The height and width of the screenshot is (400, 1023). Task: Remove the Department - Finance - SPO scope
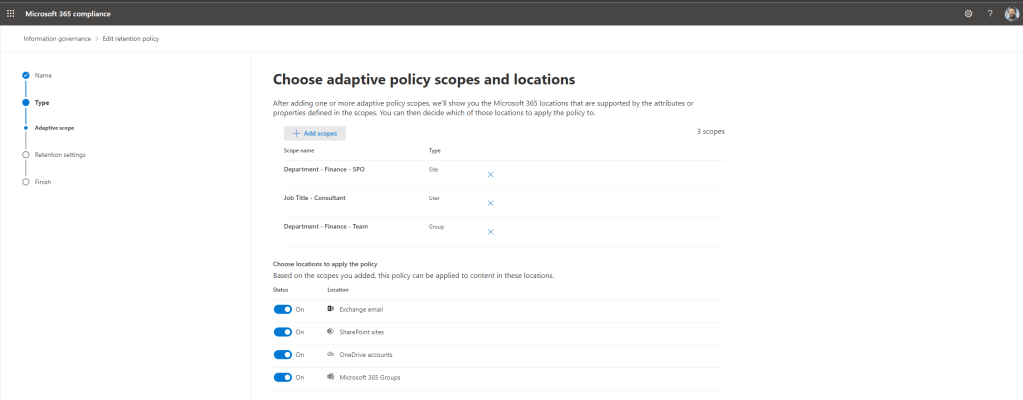coord(490,175)
